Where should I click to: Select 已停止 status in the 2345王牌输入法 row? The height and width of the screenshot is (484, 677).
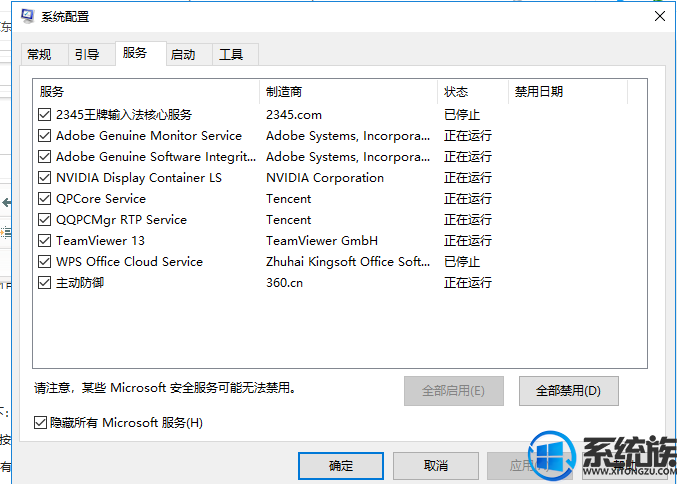point(462,115)
